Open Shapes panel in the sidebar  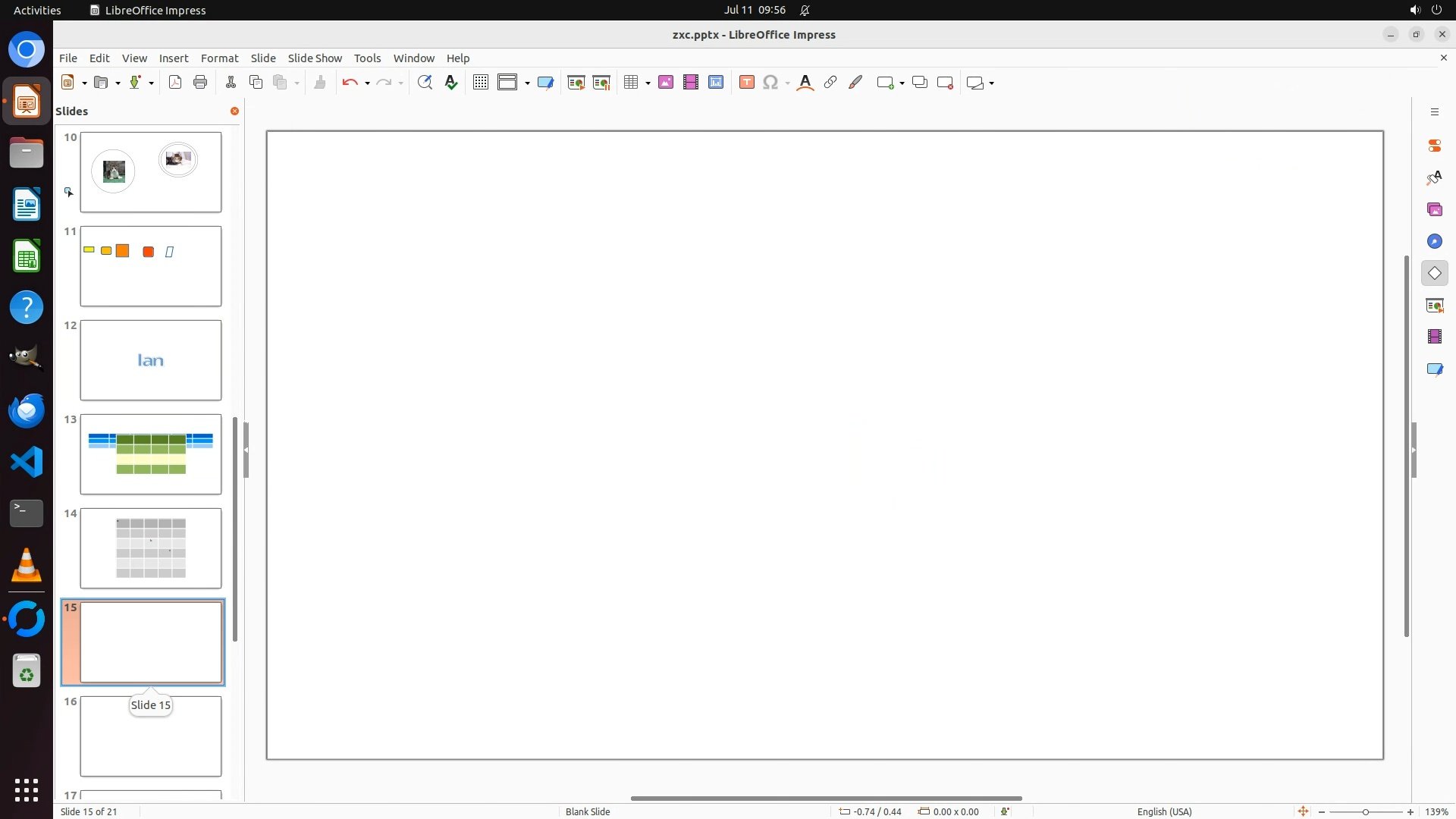click(1434, 273)
